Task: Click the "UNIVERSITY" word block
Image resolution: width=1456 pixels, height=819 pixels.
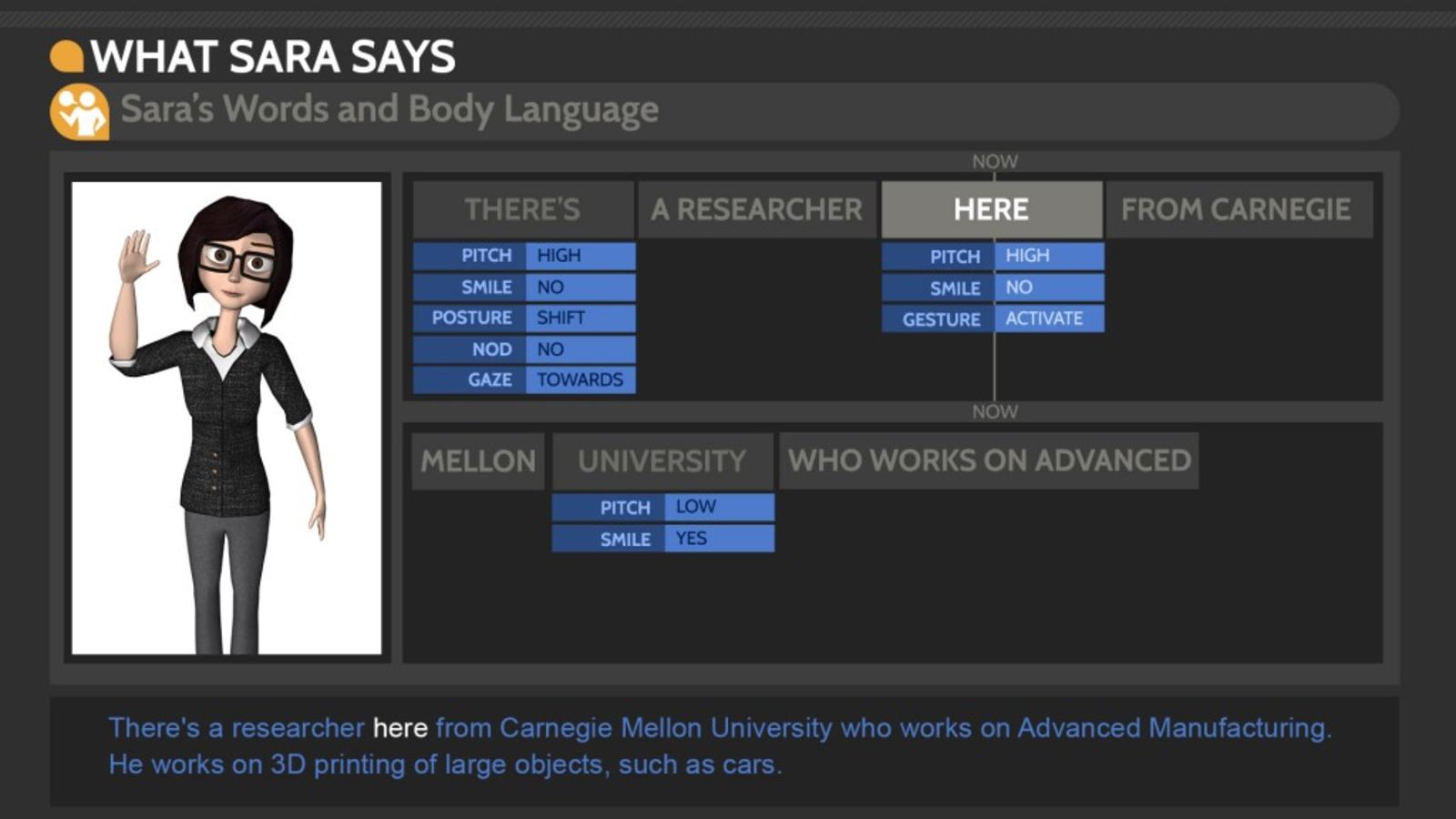Action: [662, 461]
